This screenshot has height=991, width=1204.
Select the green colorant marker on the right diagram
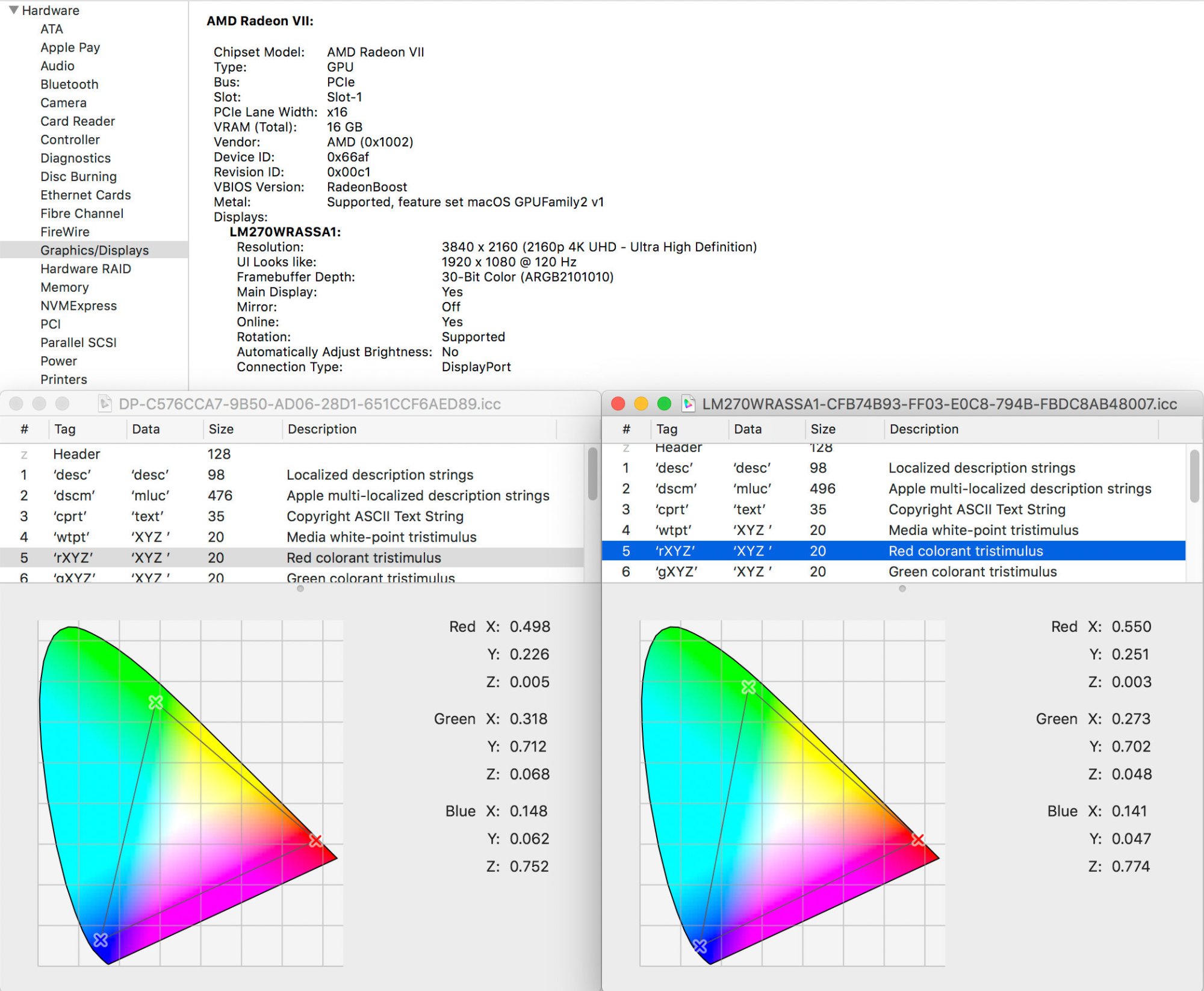coord(749,687)
